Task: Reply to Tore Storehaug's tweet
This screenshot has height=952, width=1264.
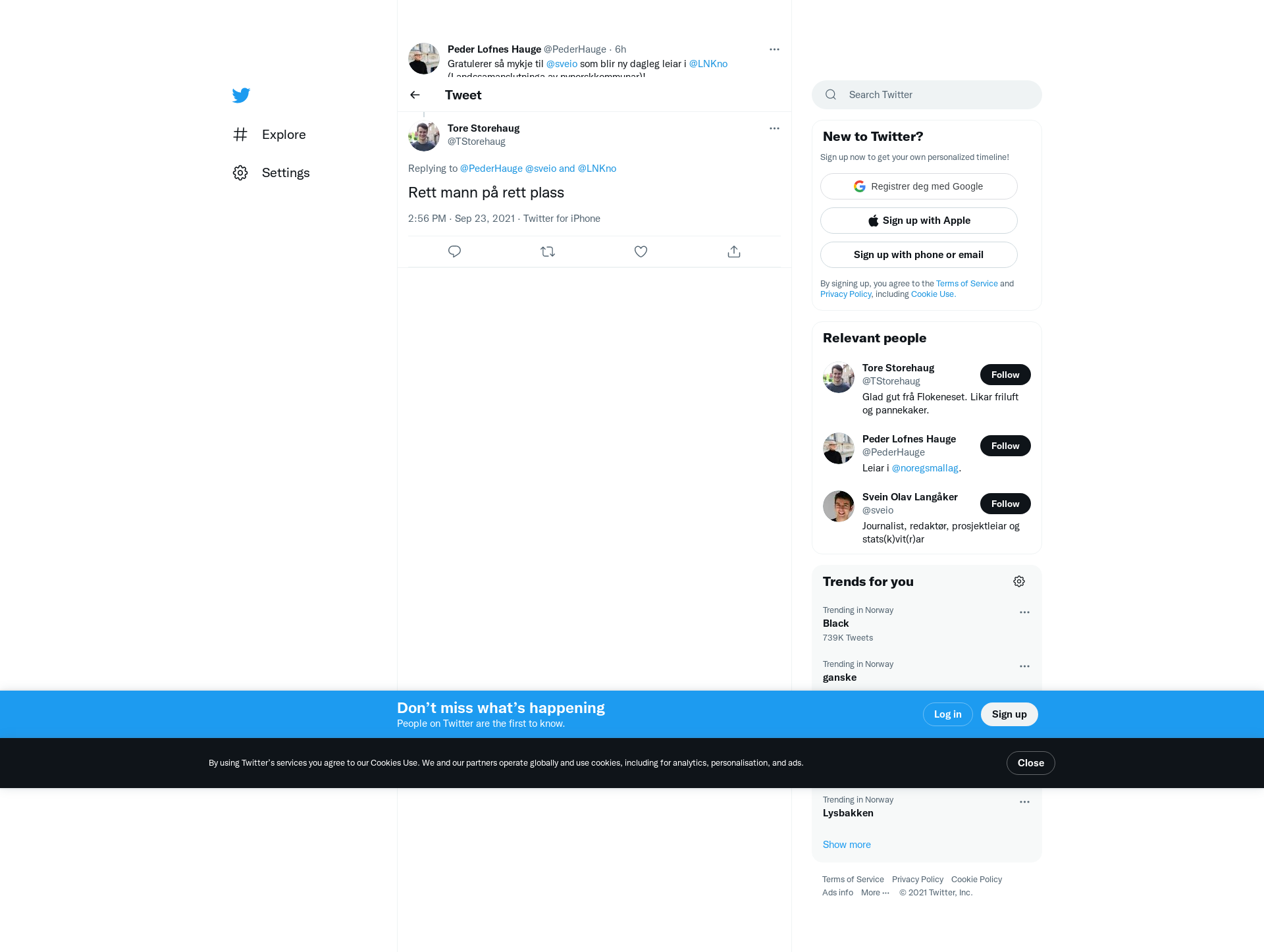Action: (x=454, y=251)
